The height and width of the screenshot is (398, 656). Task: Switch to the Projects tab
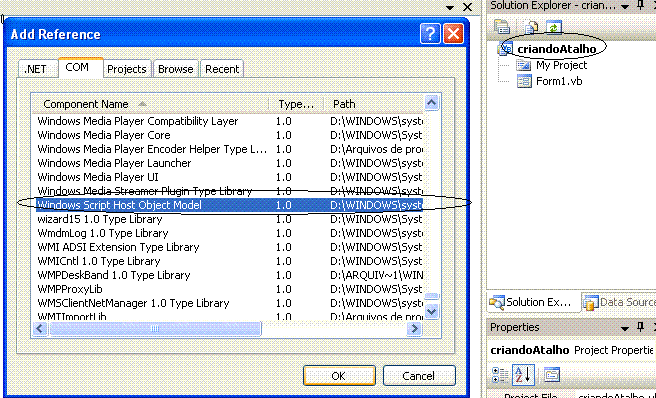coord(127,69)
